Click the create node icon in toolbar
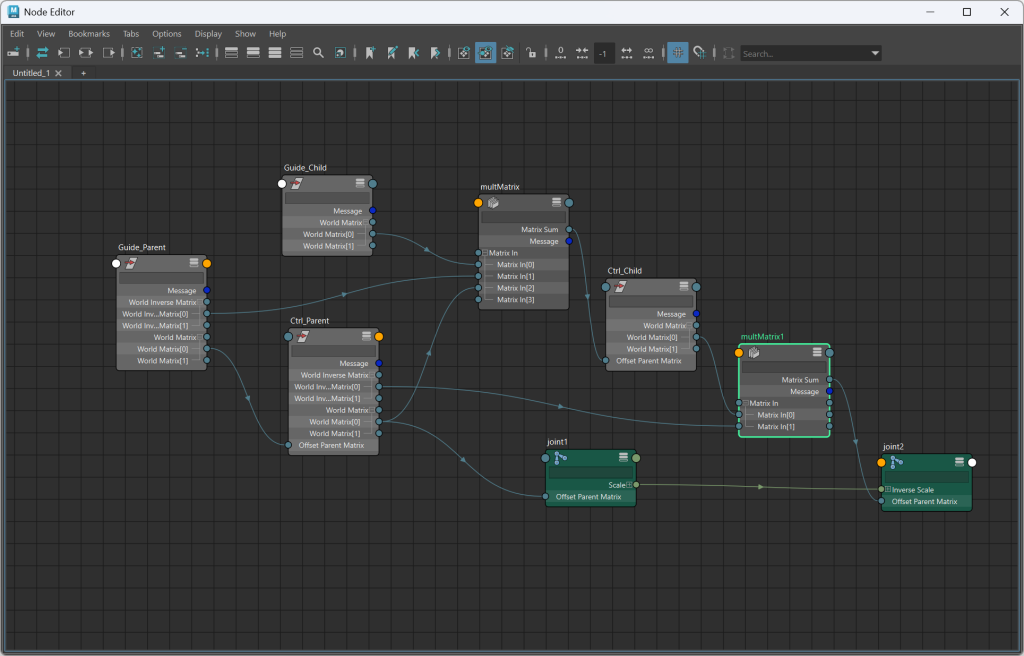 tap(14, 53)
